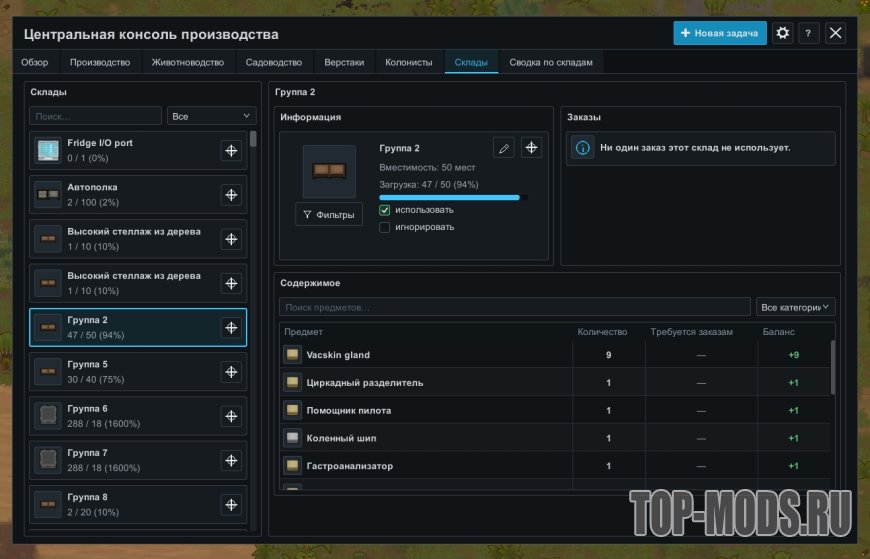This screenshot has height=559, width=870.
Task: Click crosshair icon for Автополка storage
Action: 231,195
